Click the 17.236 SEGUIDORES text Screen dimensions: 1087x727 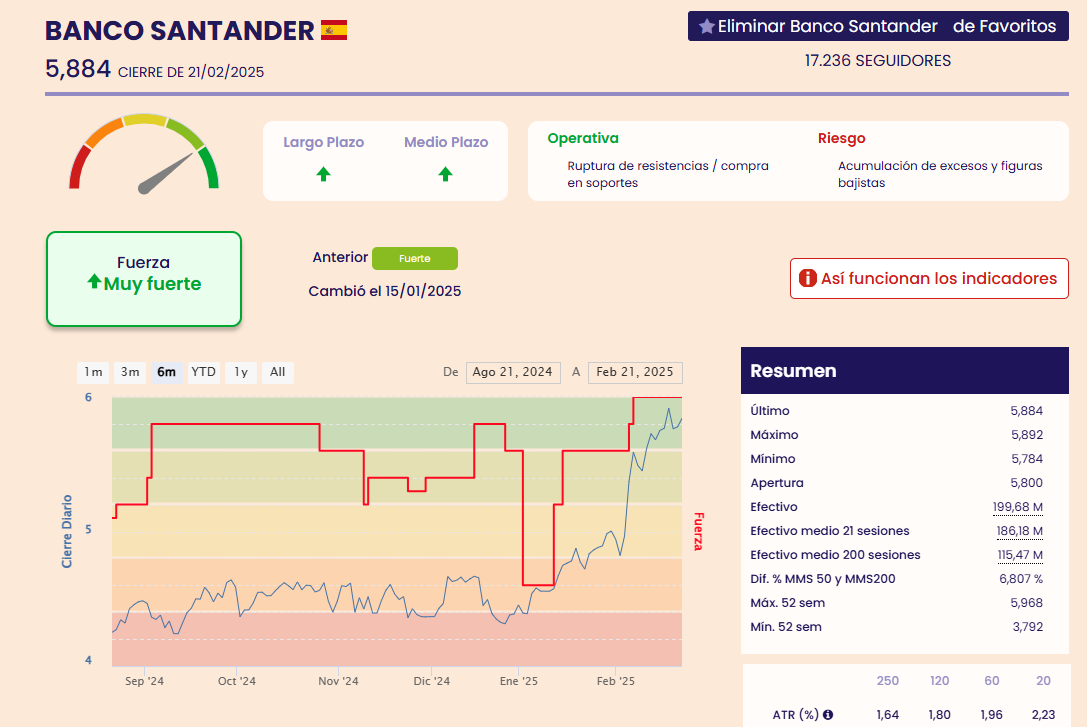pyautogui.click(x=878, y=61)
